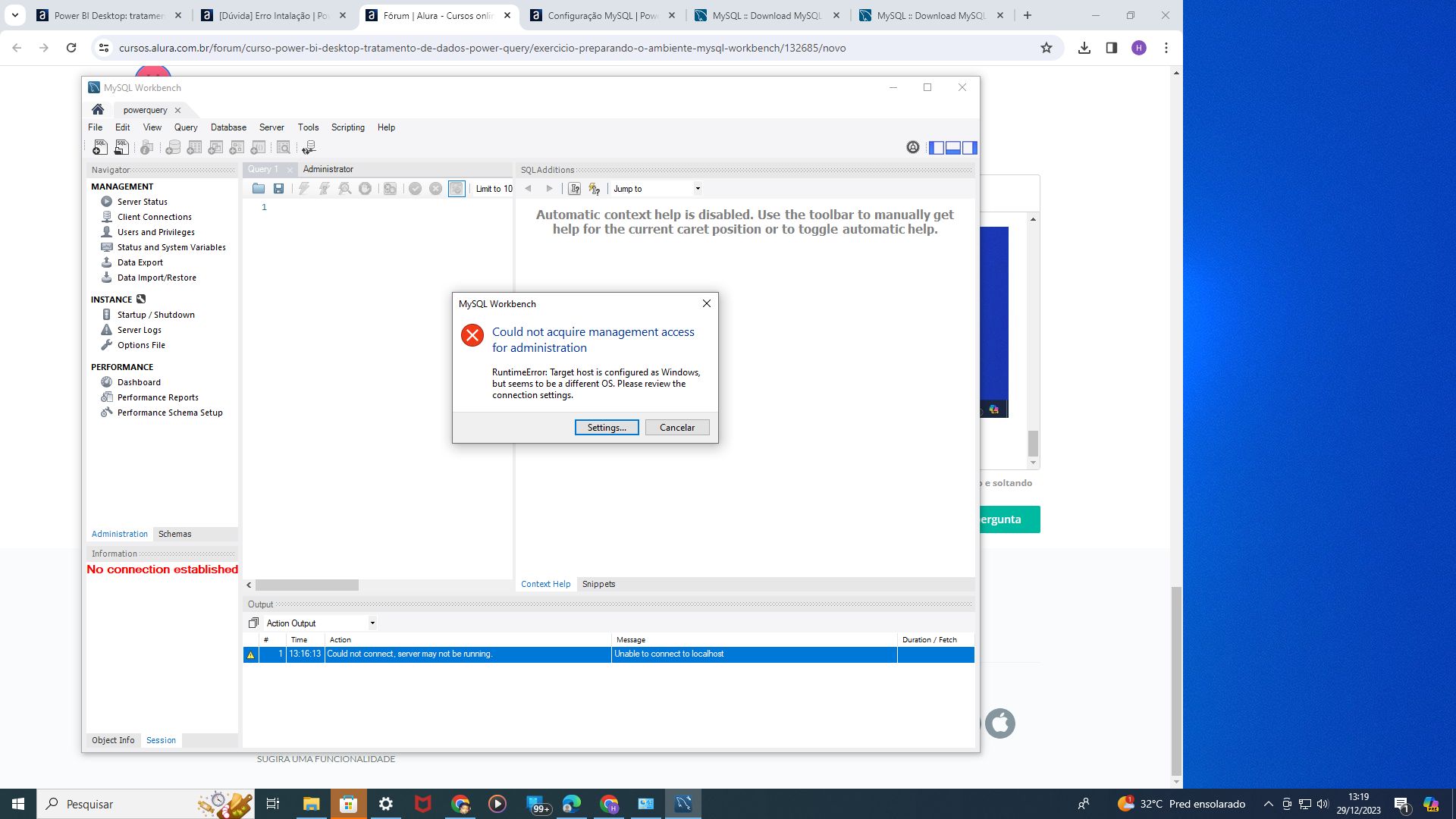Click Chrome address bar URL
The height and width of the screenshot is (819, 1456).
482,48
